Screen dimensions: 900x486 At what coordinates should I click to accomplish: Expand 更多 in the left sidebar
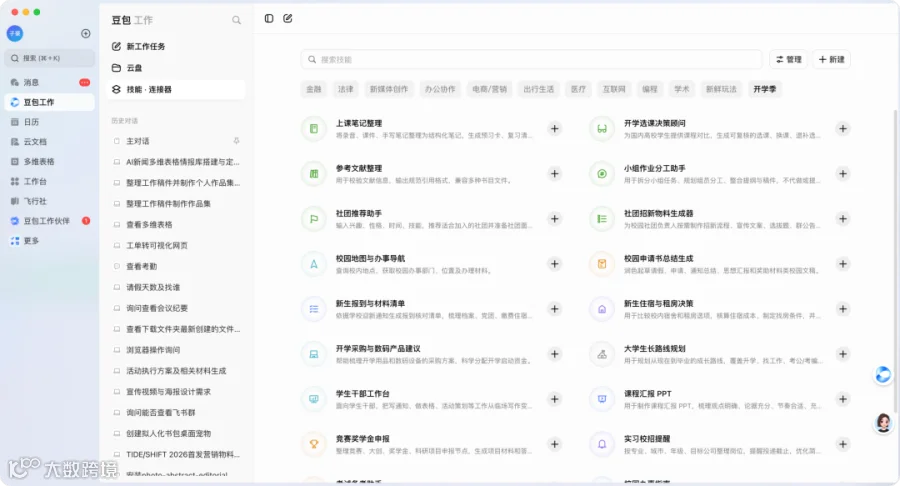coord(50,241)
